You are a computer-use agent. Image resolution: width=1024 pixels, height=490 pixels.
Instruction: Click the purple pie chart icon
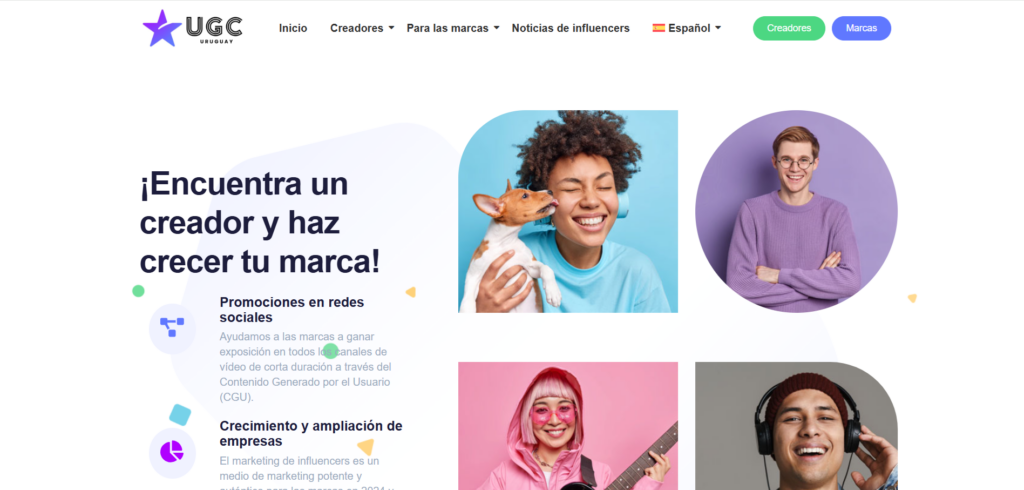coord(172,452)
